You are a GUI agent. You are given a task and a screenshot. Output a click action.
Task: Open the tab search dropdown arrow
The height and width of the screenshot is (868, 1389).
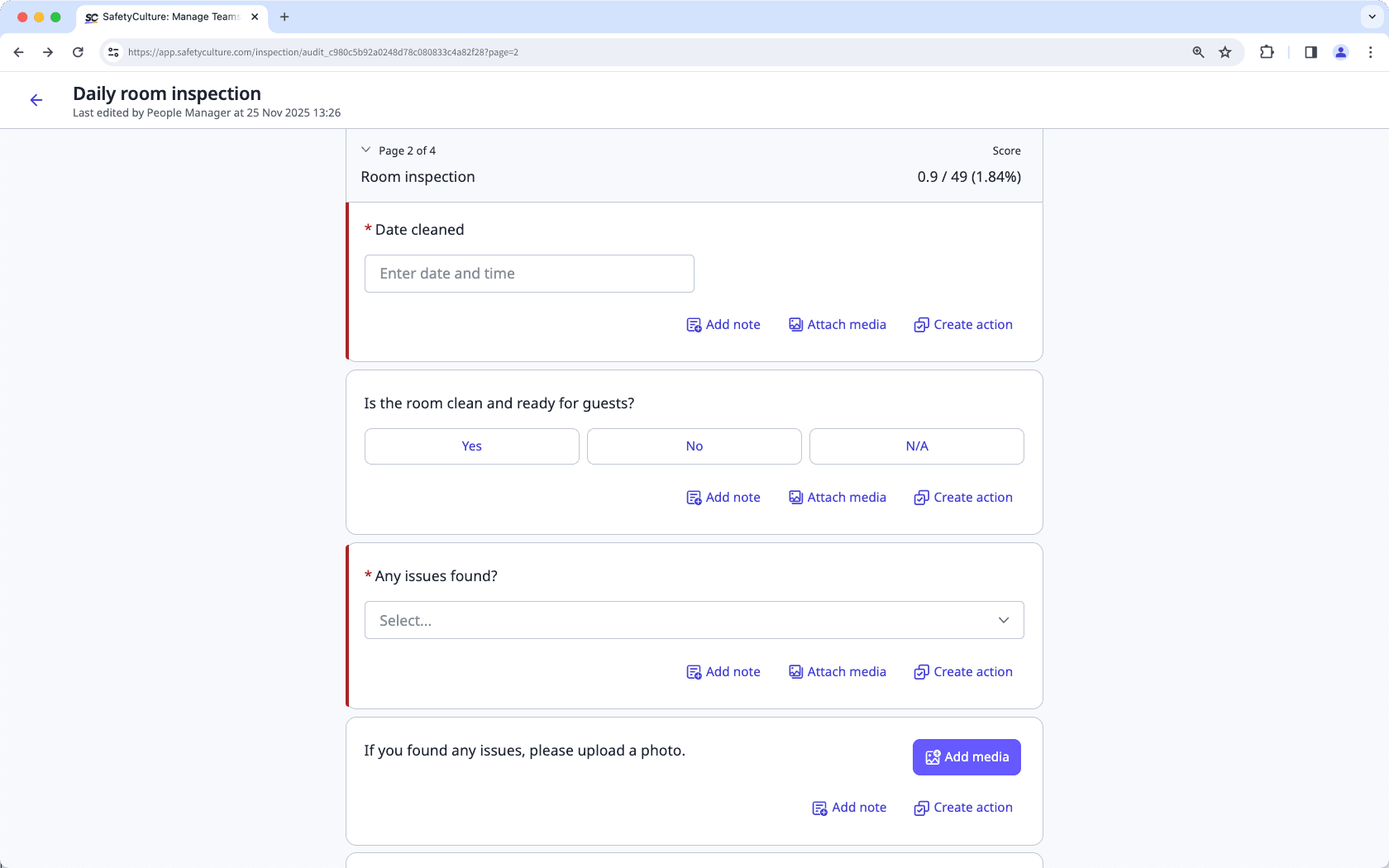click(x=1372, y=17)
